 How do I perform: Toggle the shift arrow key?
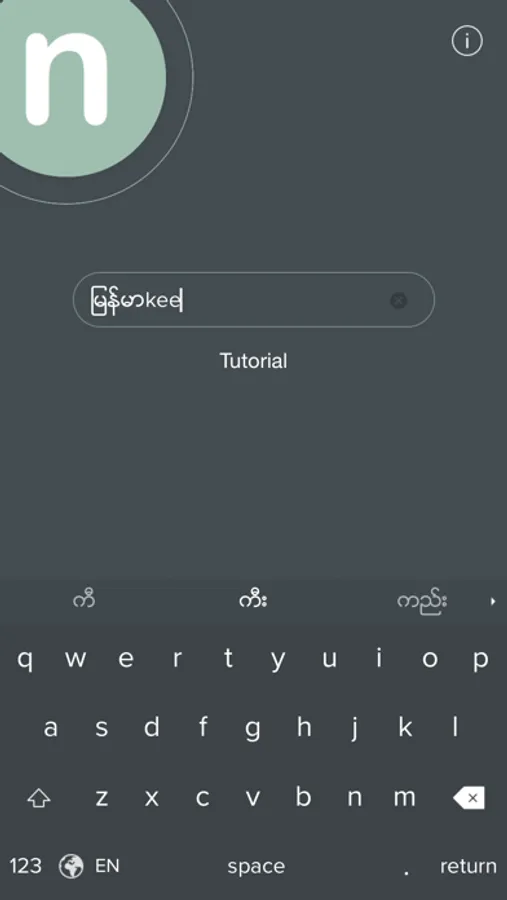point(39,798)
